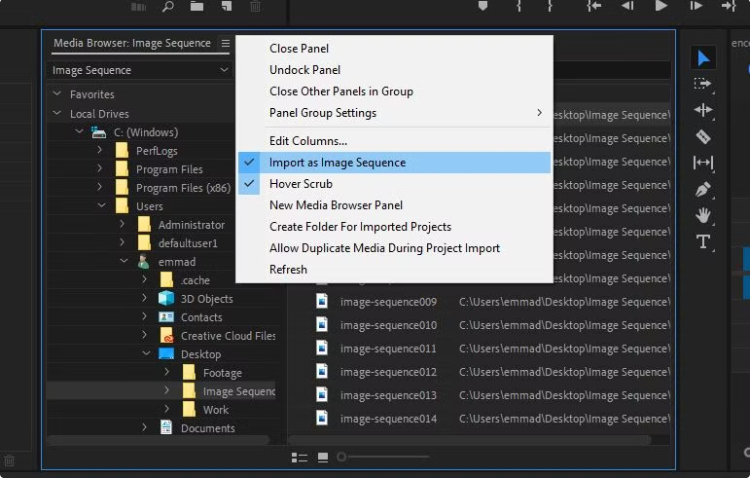Select the 3D Objects folder
Image resolution: width=751 pixels, height=478 pixels.
(x=206, y=299)
